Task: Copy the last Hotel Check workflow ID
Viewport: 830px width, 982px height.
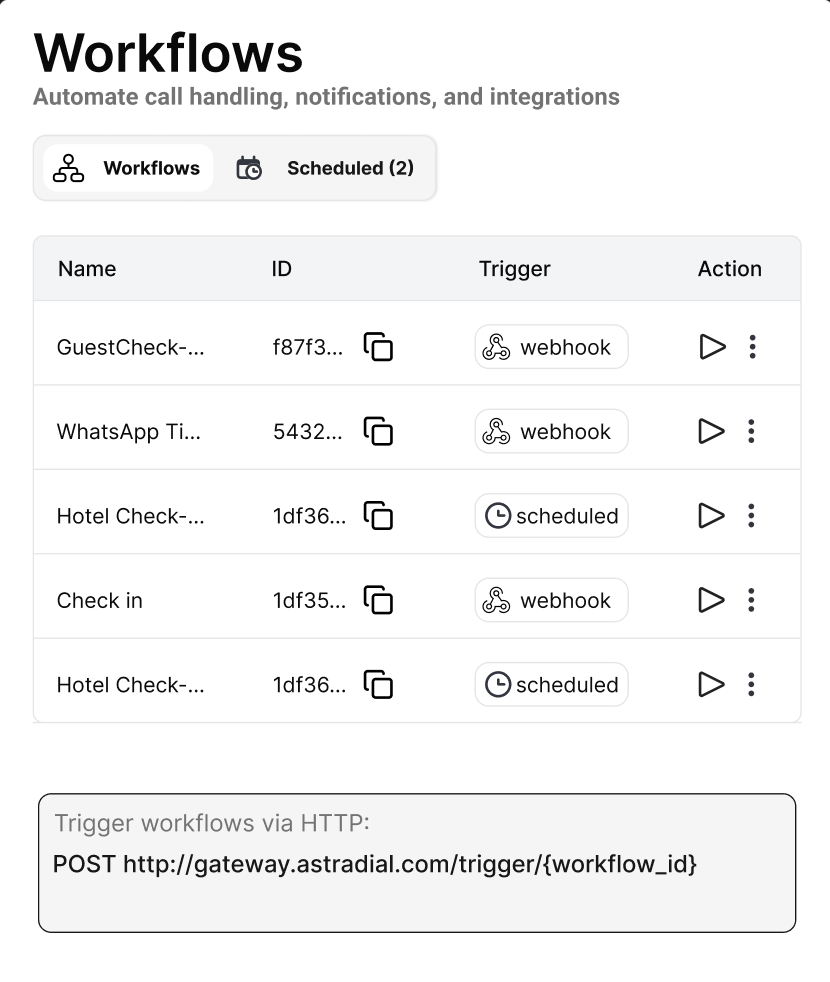Action: [x=378, y=685]
